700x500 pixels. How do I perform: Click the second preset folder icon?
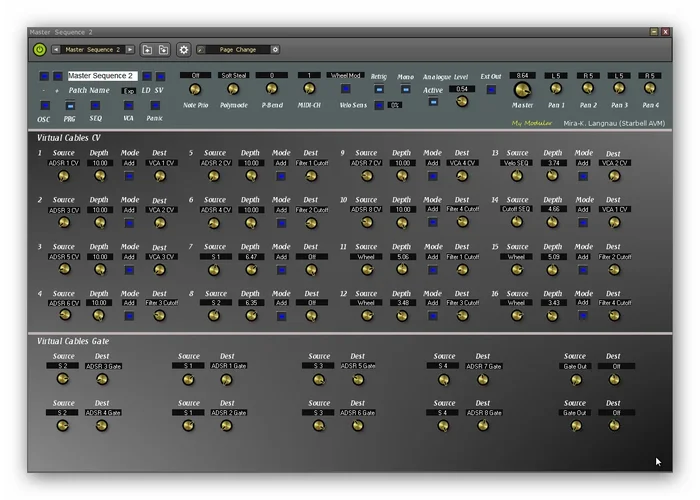click(x=163, y=49)
